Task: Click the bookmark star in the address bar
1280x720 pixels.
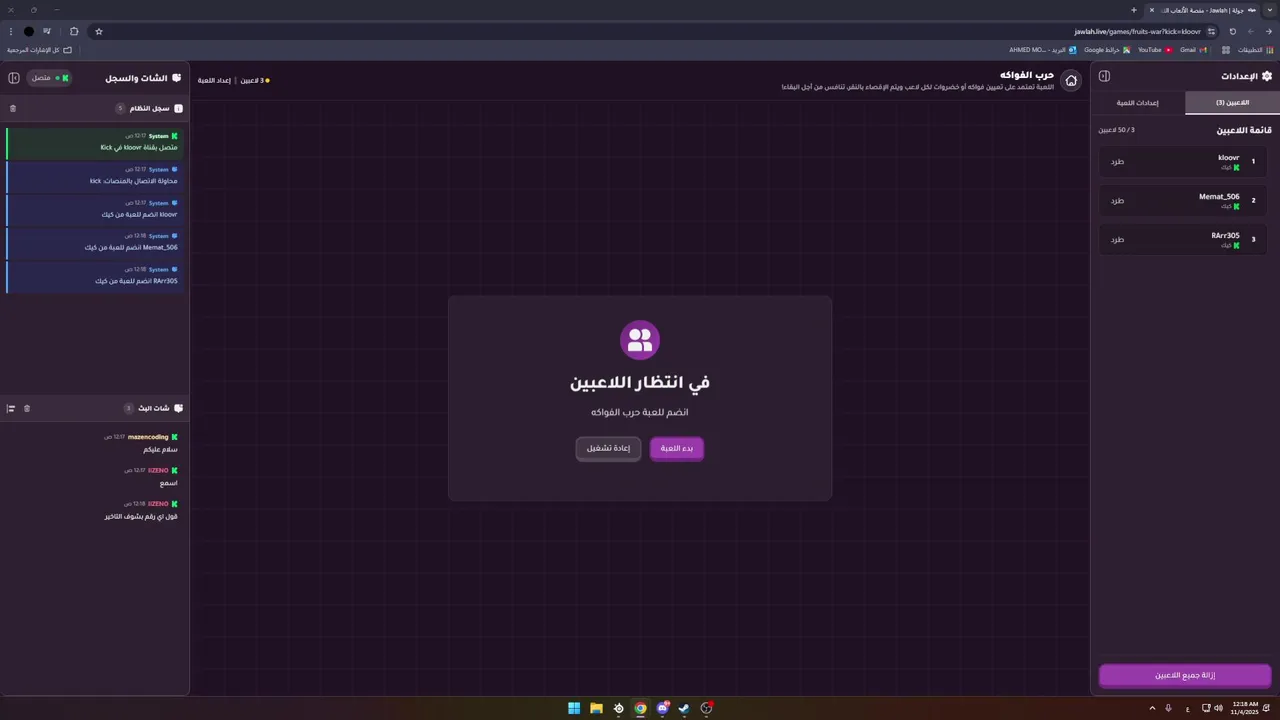Action: tap(99, 31)
